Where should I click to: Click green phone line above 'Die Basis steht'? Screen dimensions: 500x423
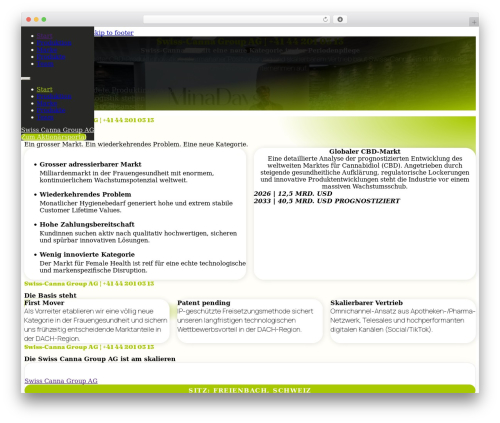tap(89, 284)
